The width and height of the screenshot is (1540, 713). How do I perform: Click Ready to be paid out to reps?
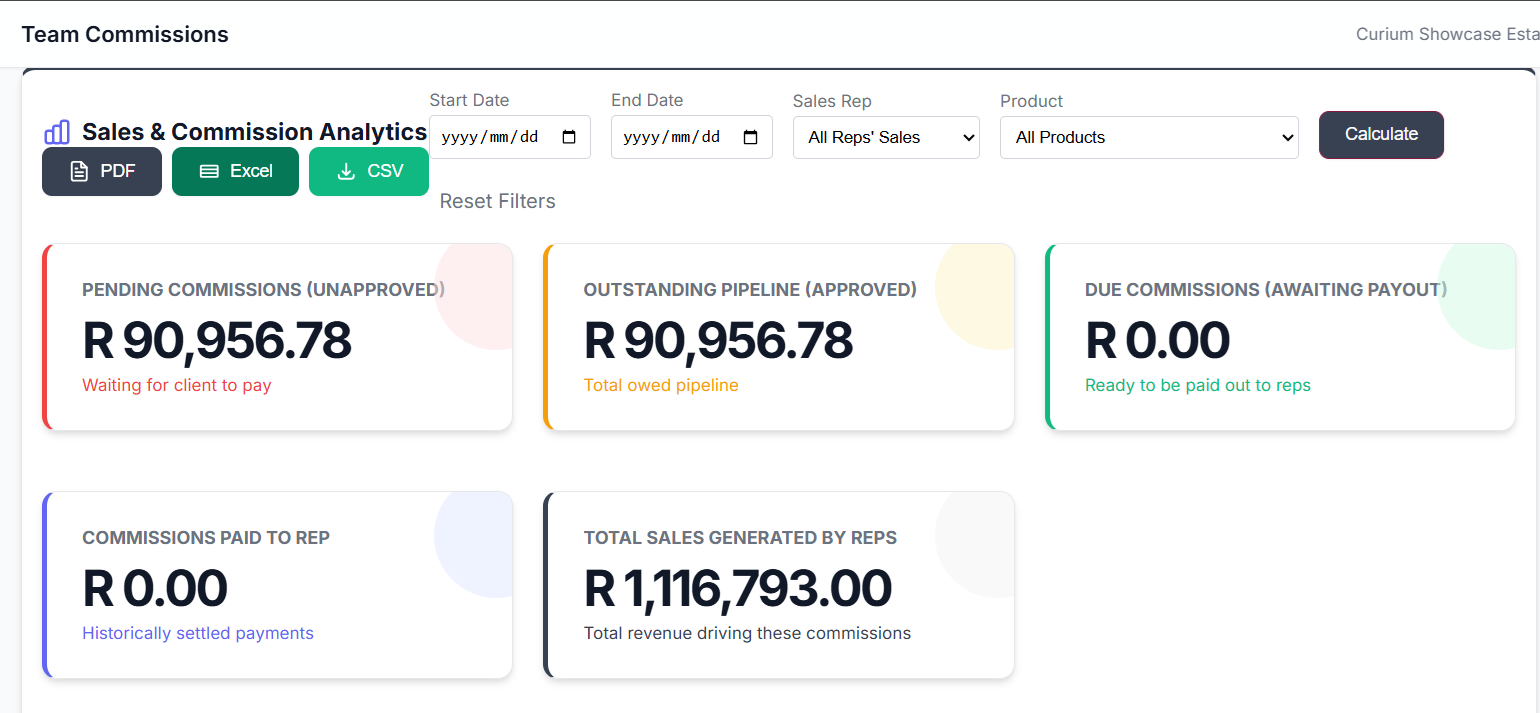point(1198,385)
